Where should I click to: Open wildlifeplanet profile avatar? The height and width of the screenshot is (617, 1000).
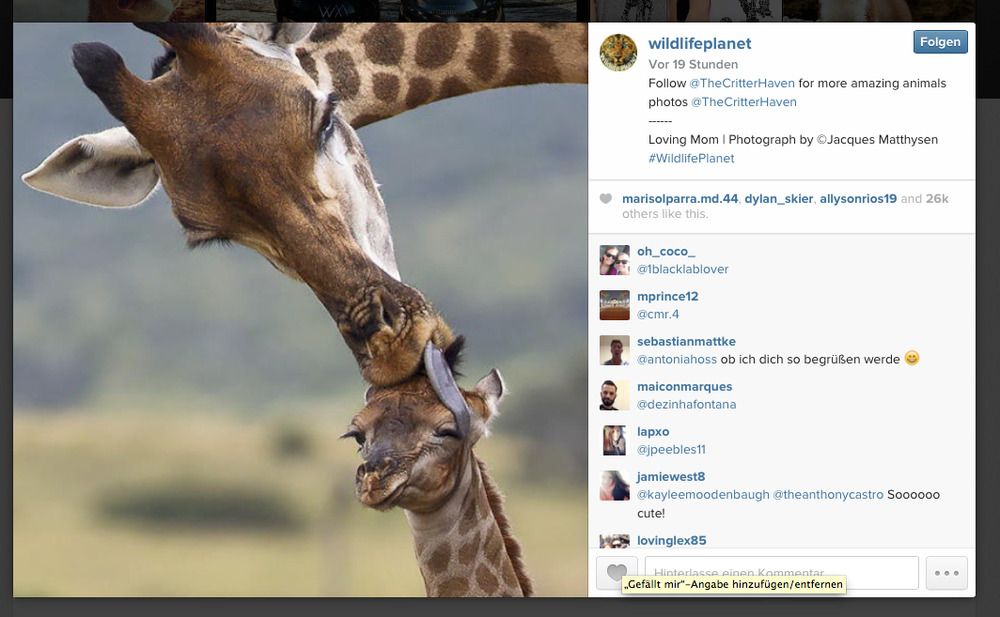pyautogui.click(x=618, y=52)
